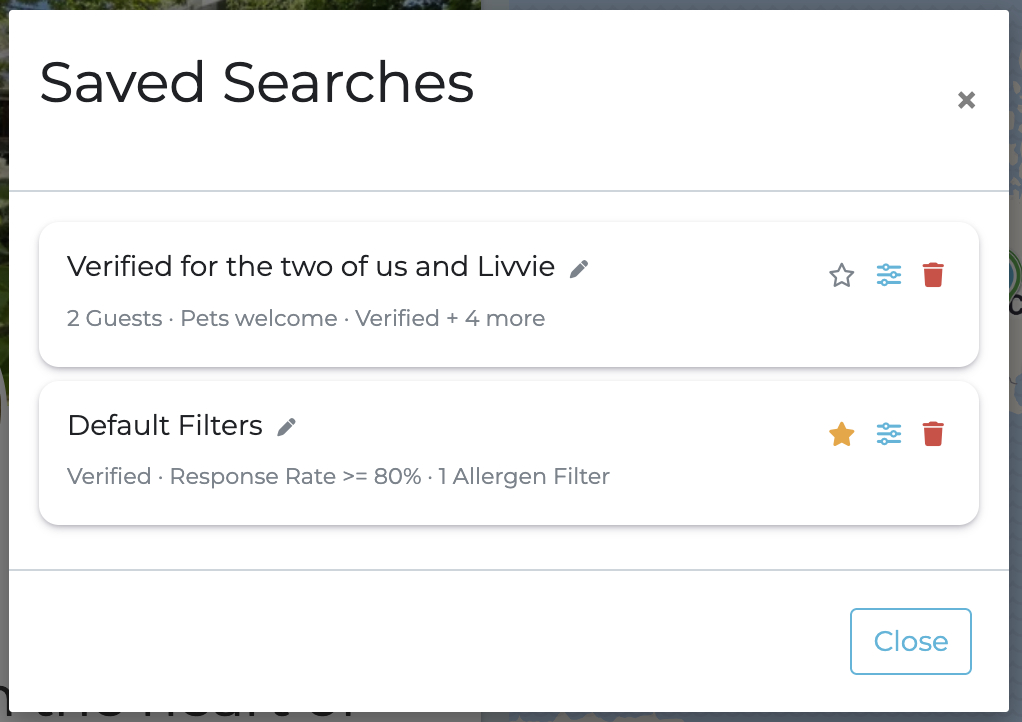This screenshot has width=1022, height=722.
Task: Open filter settings for the Livvie search
Action: 889,275
